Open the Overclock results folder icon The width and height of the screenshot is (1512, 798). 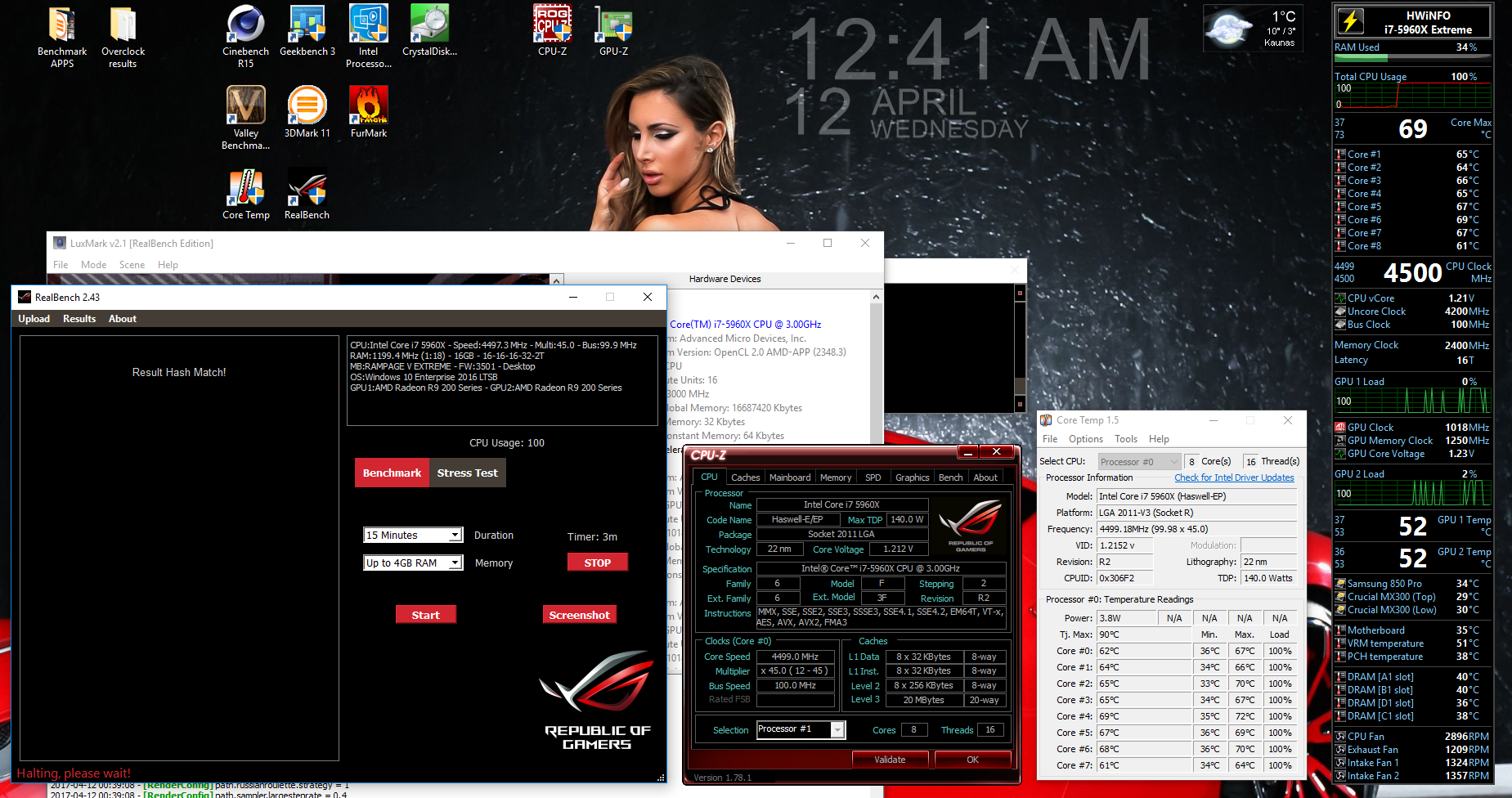pos(123,25)
